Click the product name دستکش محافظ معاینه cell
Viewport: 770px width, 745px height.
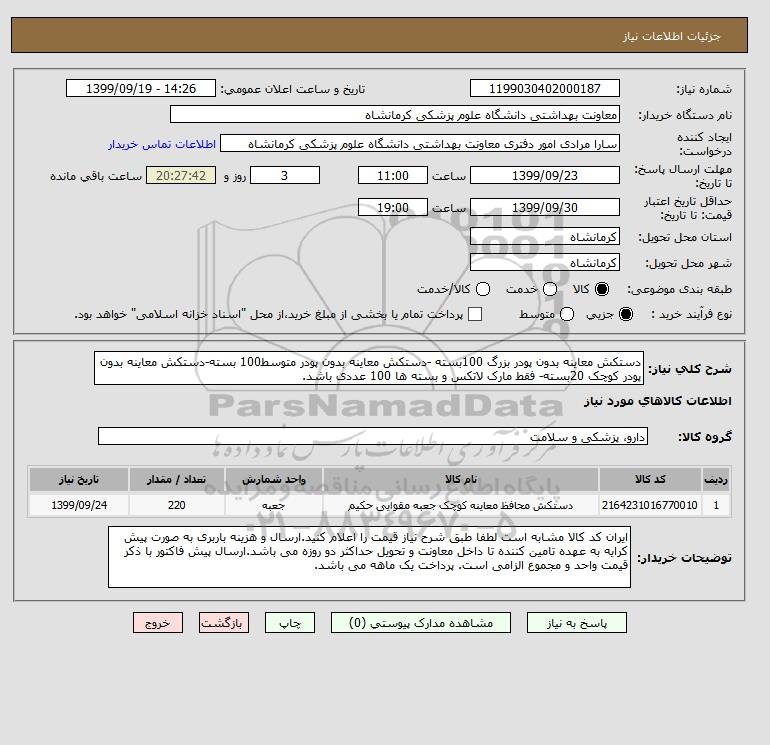[x=461, y=505]
